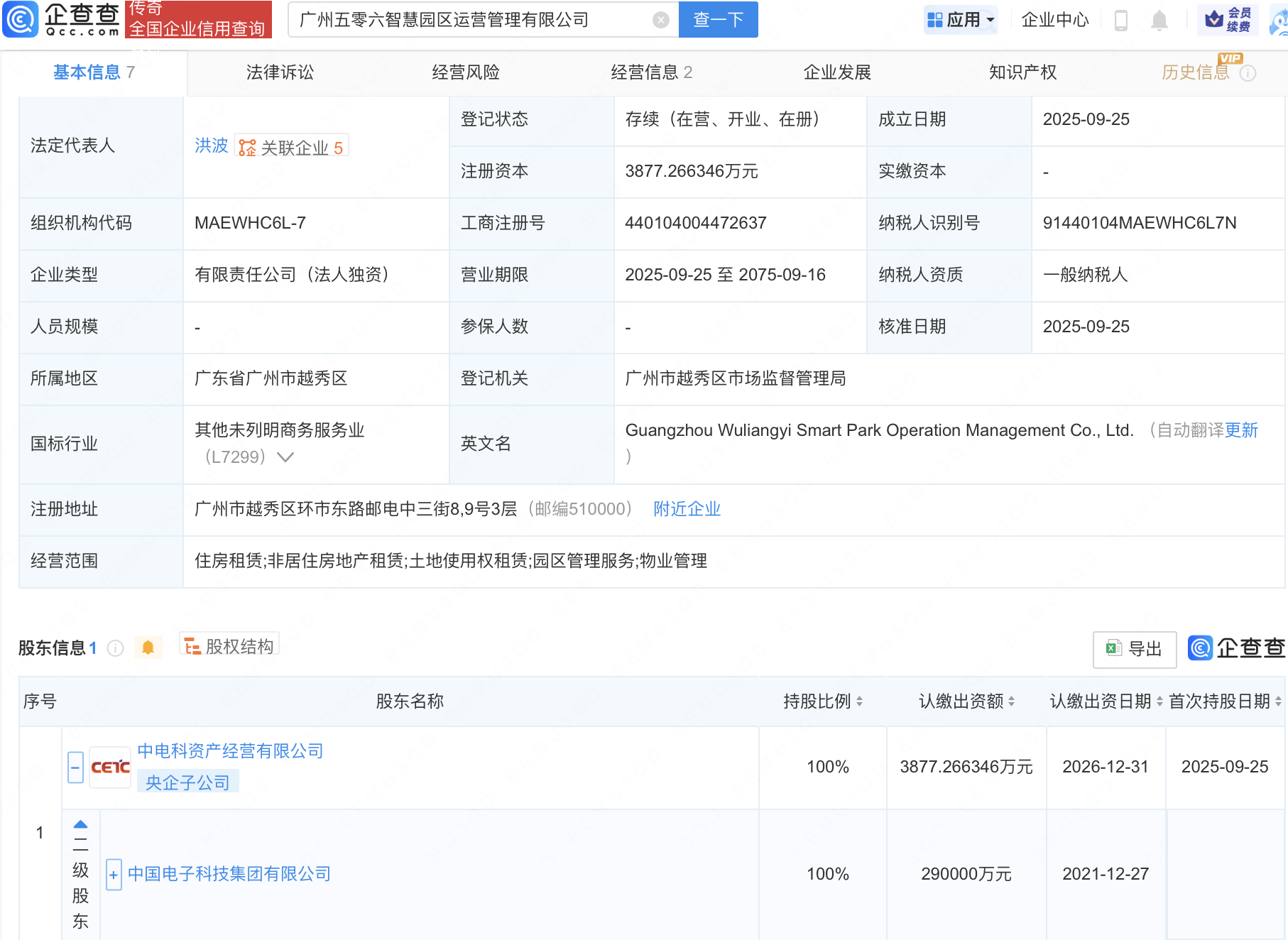Viewport: 1288px width, 940px height.
Task: Open the 股权结构 chart
Action: (229, 646)
